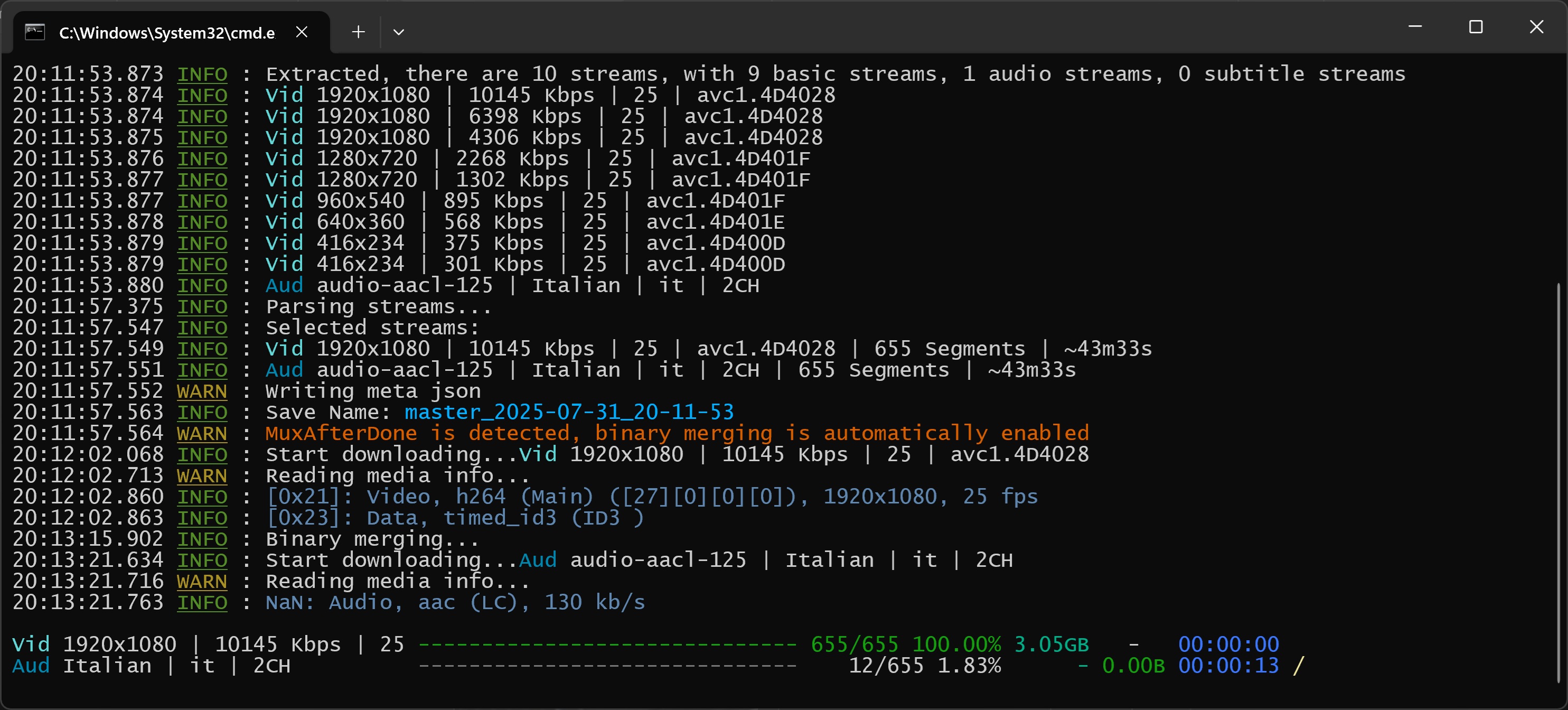Click the green 655/655 segment counter
1568x710 pixels.
pyautogui.click(x=855, y=644)
